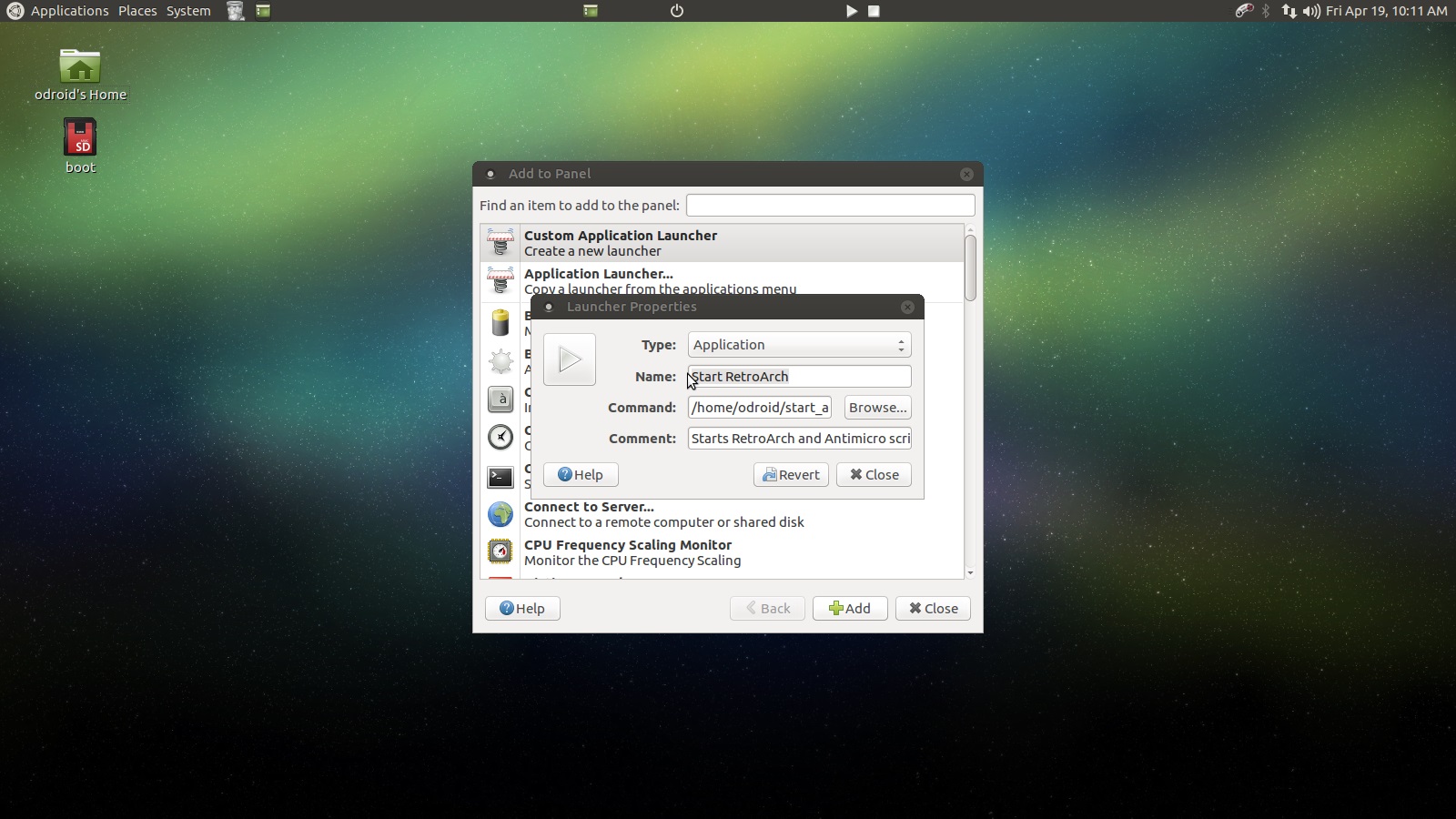The image size is (1456, 819).
Task: Click the Add button in Add to Panel
Action: click(x=850, y=608)
